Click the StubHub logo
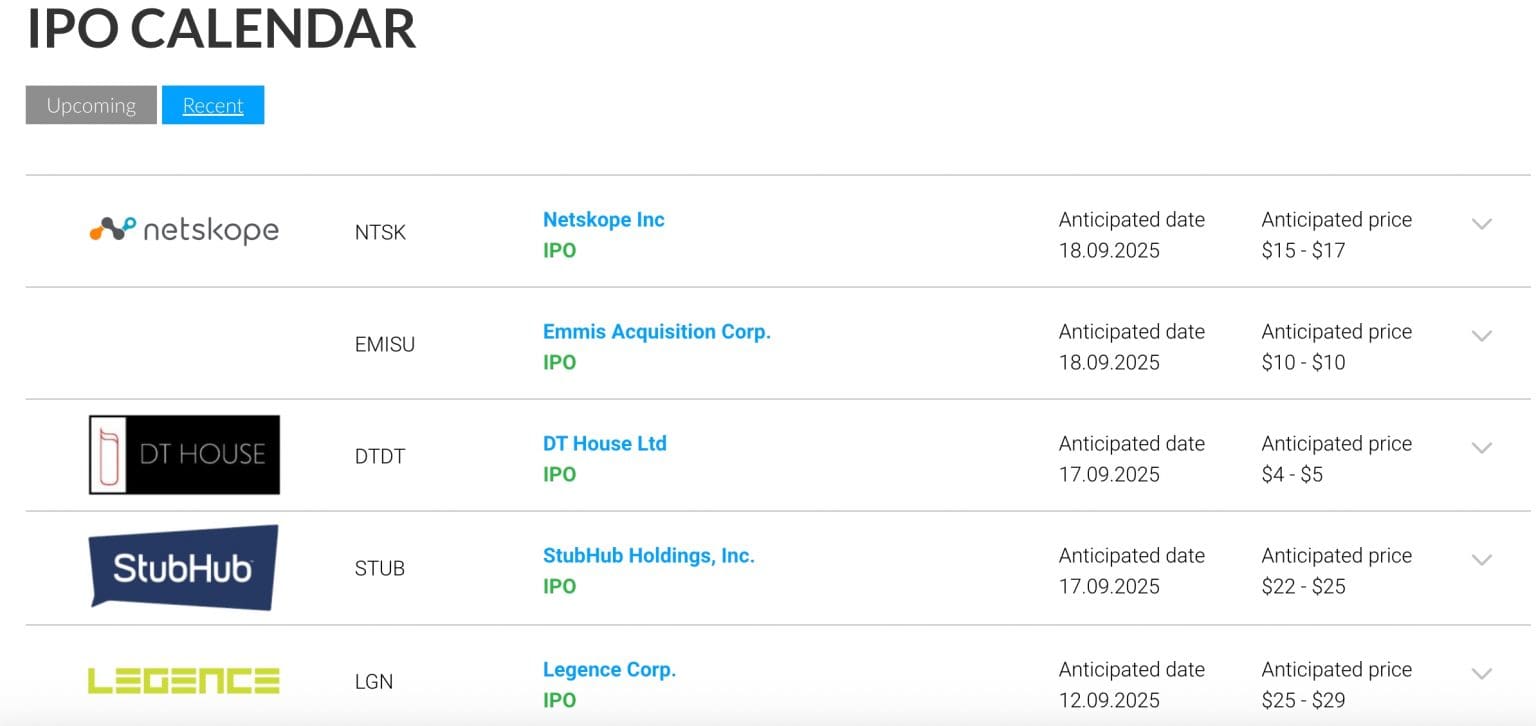 (x=184, y=567)
